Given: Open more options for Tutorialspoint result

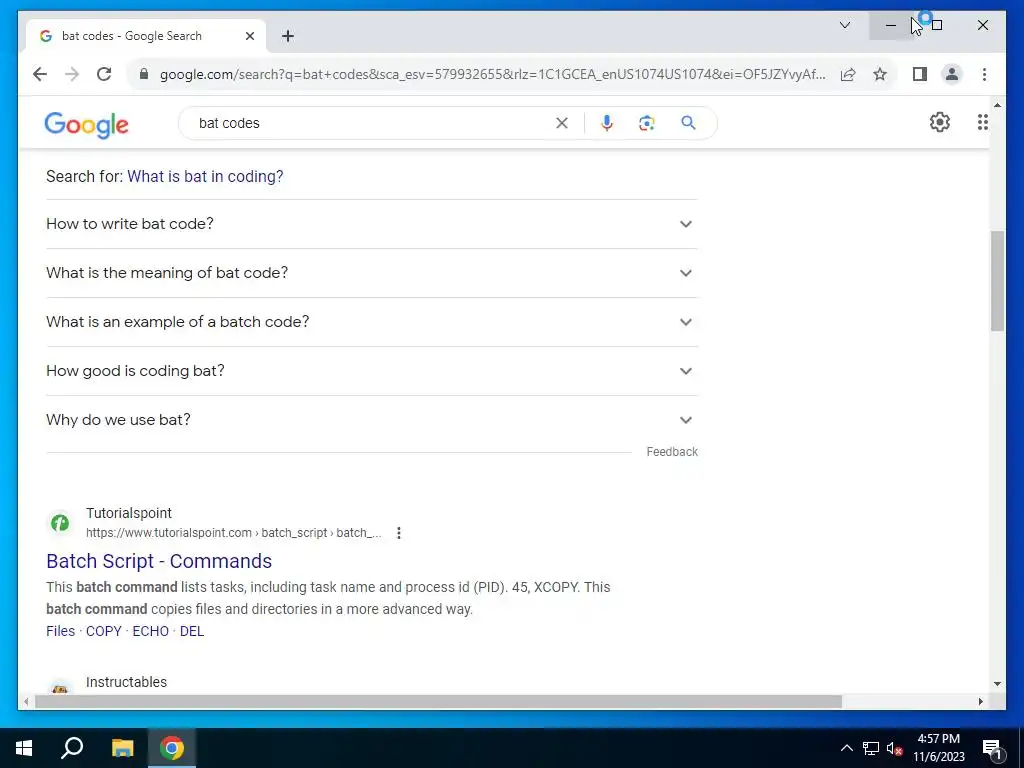Looking at the screenshot, I should [x=398, y=533].
